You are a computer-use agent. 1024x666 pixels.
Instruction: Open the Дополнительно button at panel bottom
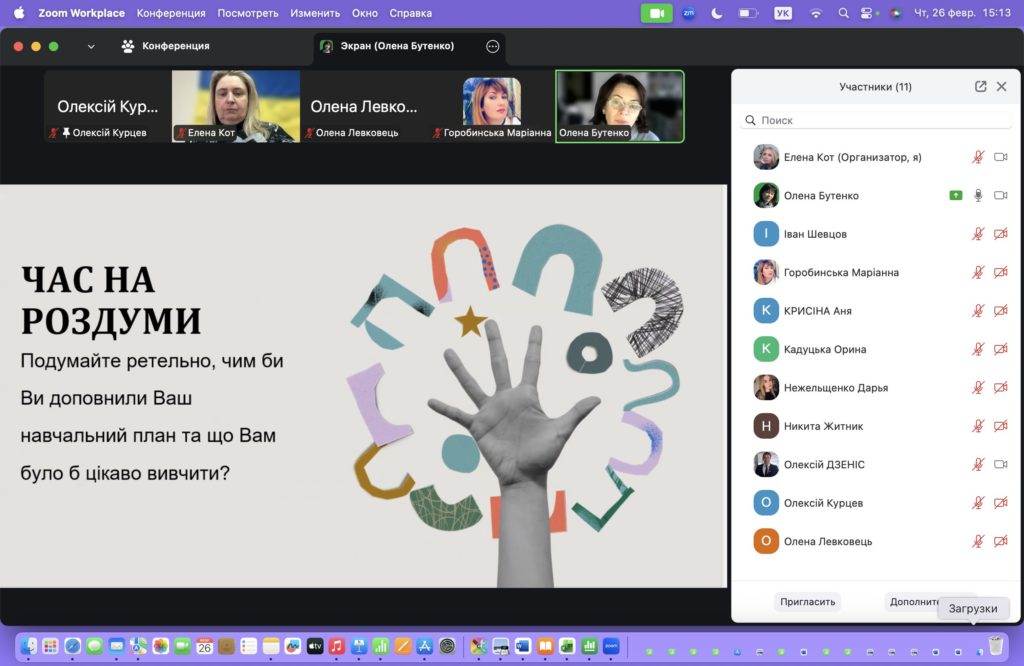910,602
